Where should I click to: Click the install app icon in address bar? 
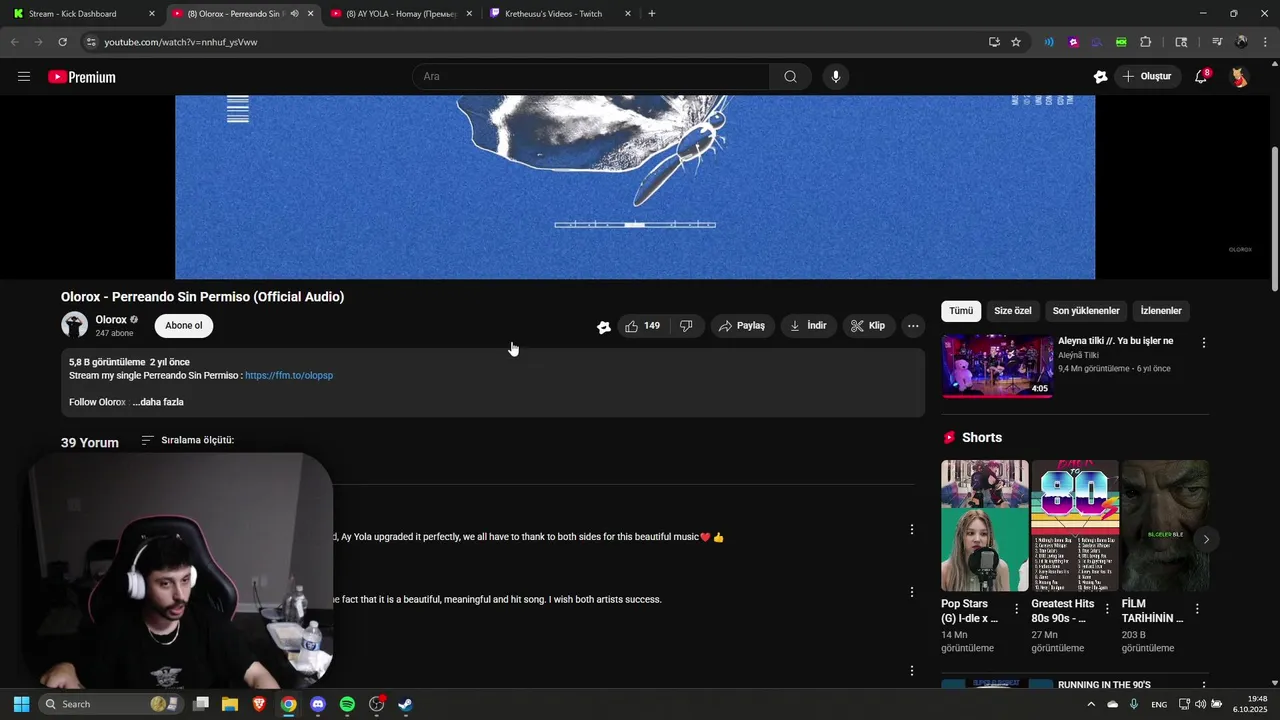(994, 42)
